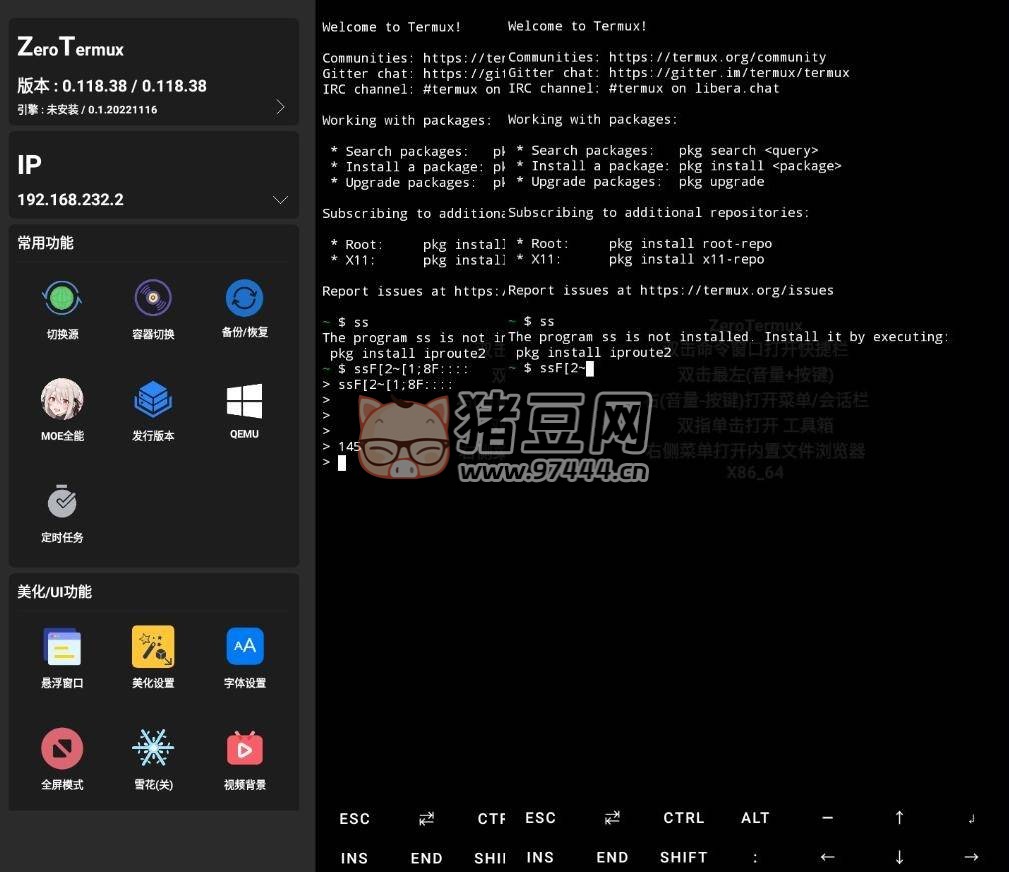1009x872 pixels.
Task: Click the https://gitter.im/termux/termux link
Action: point(728,73)
